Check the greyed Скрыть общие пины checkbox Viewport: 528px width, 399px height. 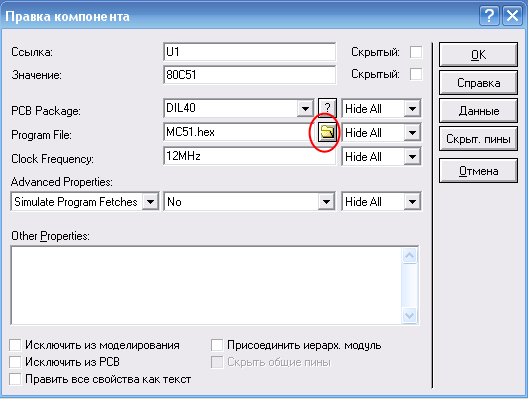coord(217,362)
